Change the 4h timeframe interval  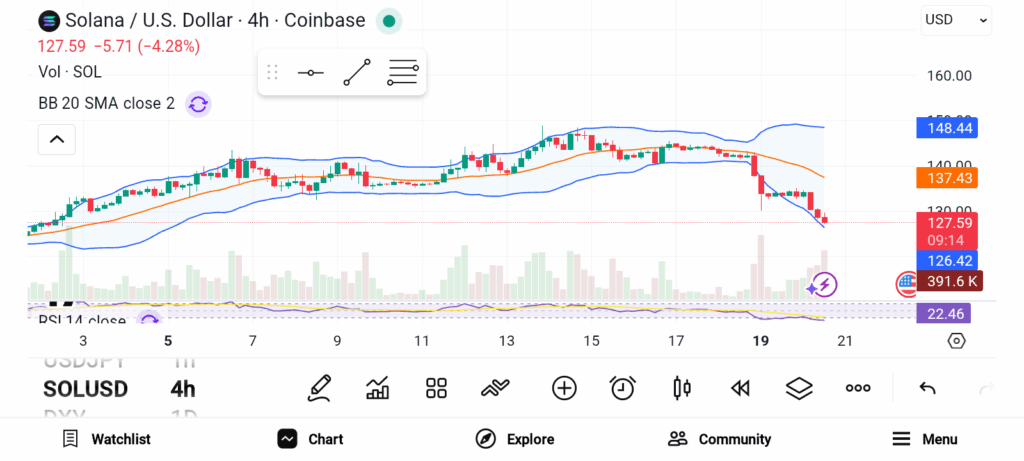pyautogui.click(x=183, y=389)
